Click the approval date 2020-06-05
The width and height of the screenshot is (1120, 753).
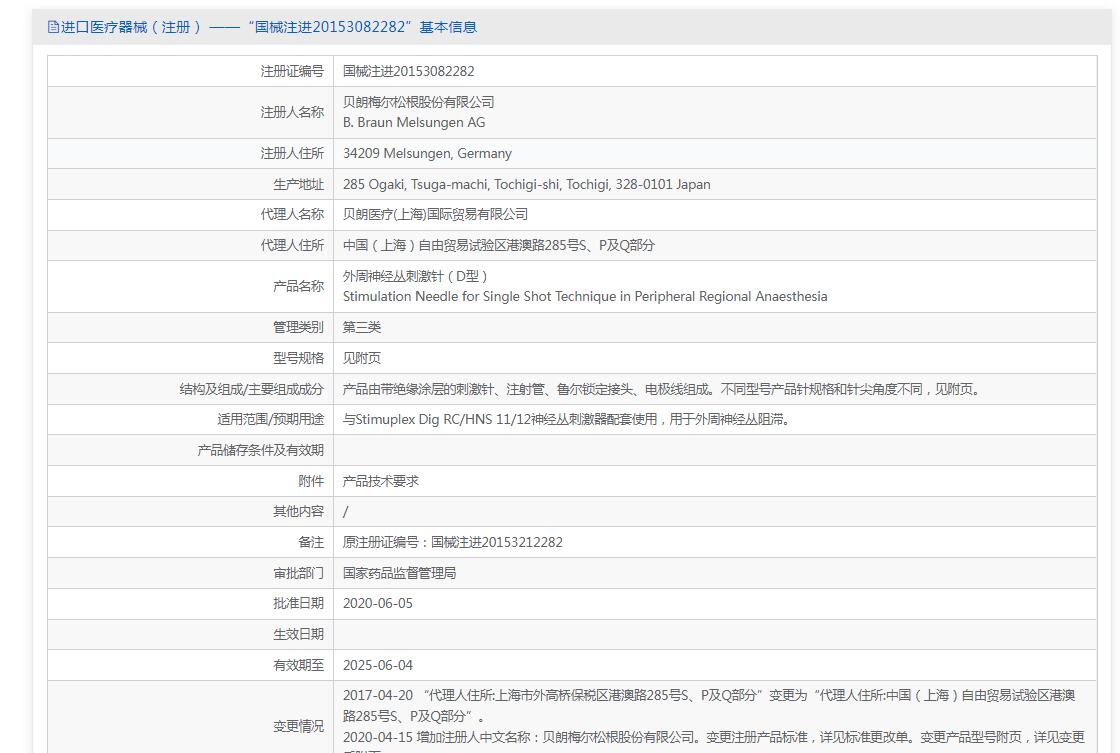(377, 603)
